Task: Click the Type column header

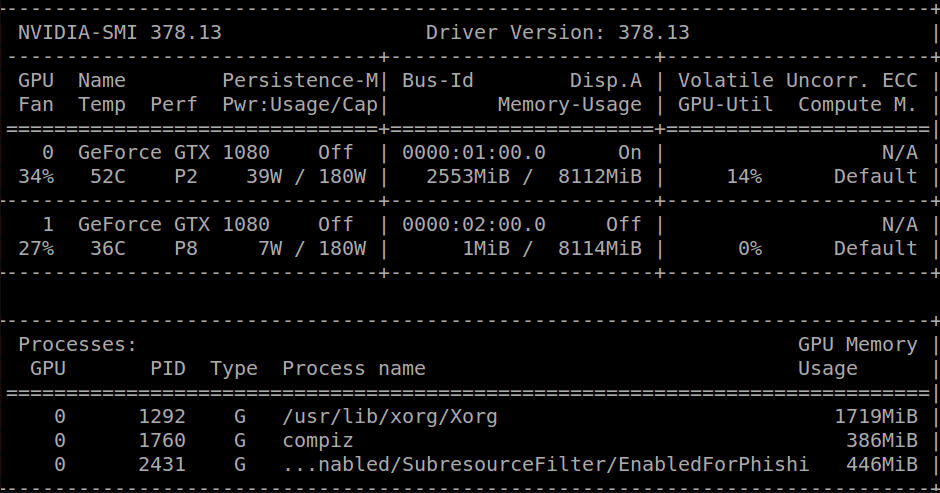Action: pyautogui.click(x=234, y=369)
